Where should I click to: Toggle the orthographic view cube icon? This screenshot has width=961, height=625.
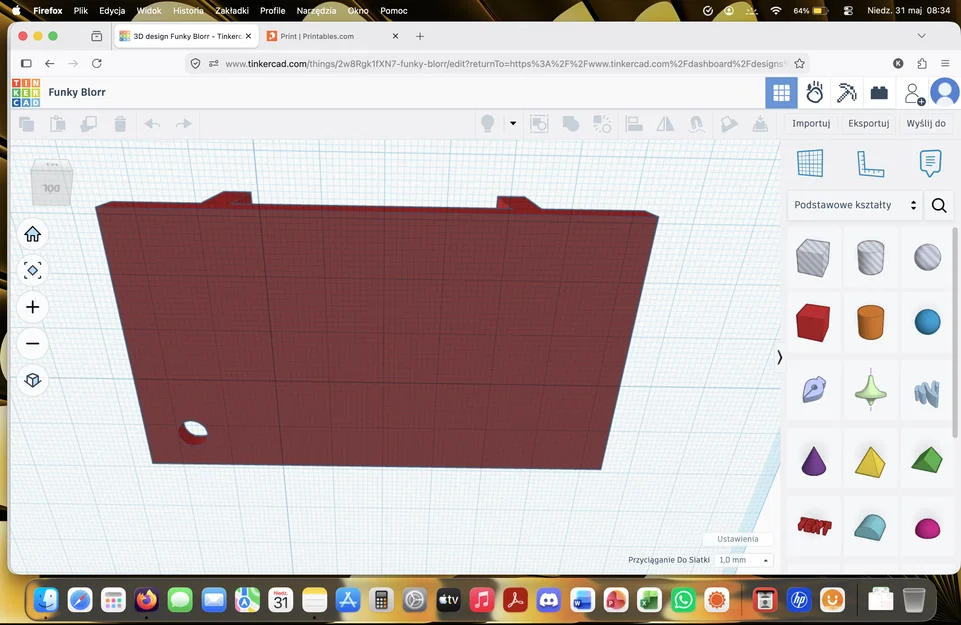click(x=32, y=381)
